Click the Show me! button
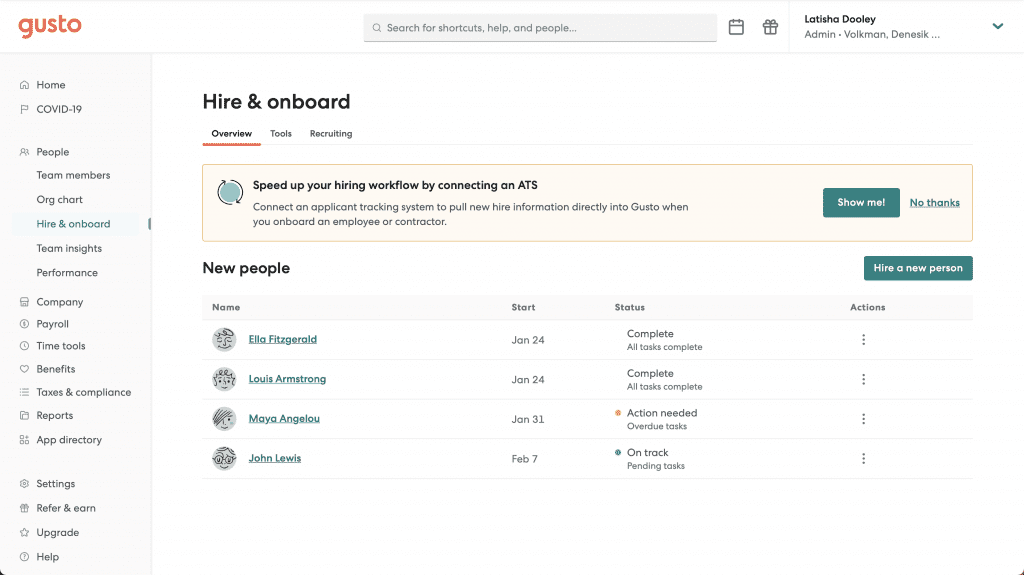 coord(861,203)
